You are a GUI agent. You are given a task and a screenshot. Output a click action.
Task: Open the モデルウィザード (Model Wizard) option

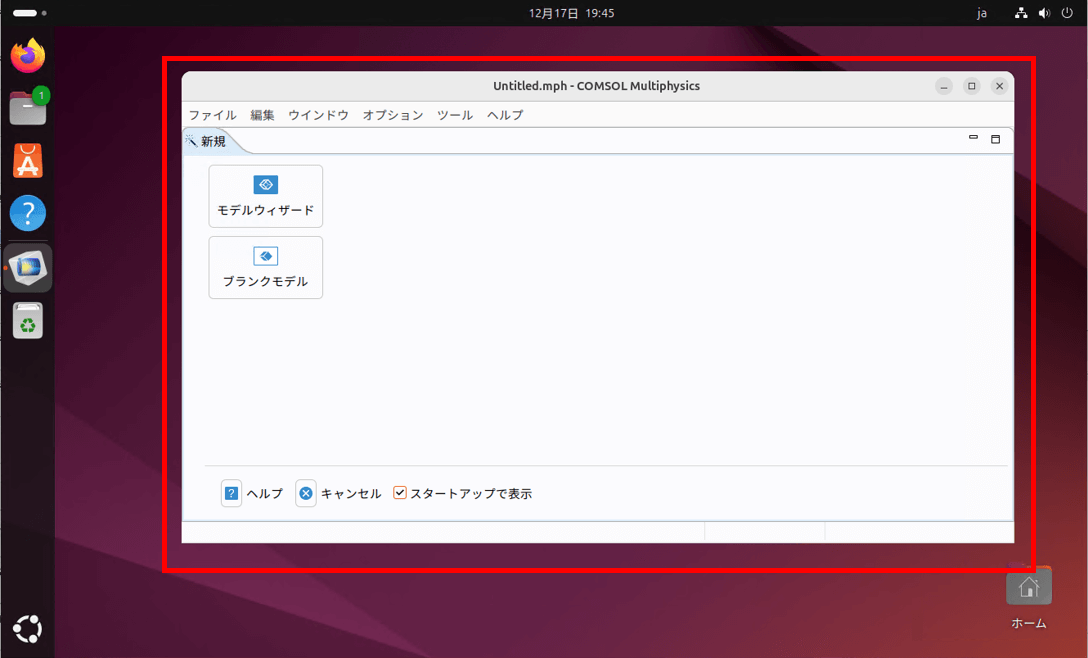[265, 196]
